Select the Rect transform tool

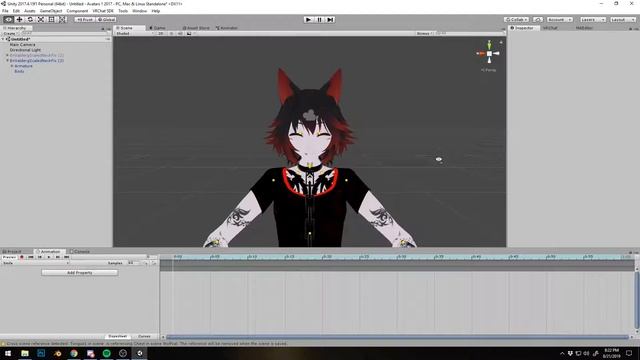point(51,19)
